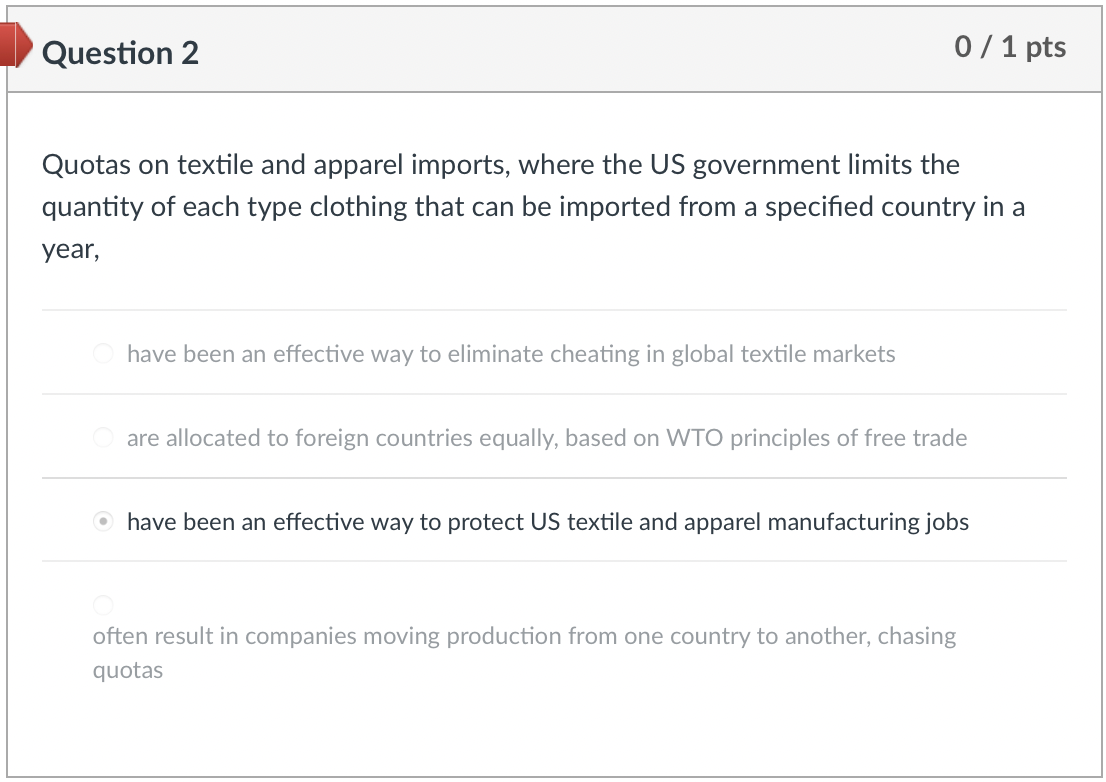Click the selected 'protect US textile jobs' radio
1106x782 pixels.
103,522
